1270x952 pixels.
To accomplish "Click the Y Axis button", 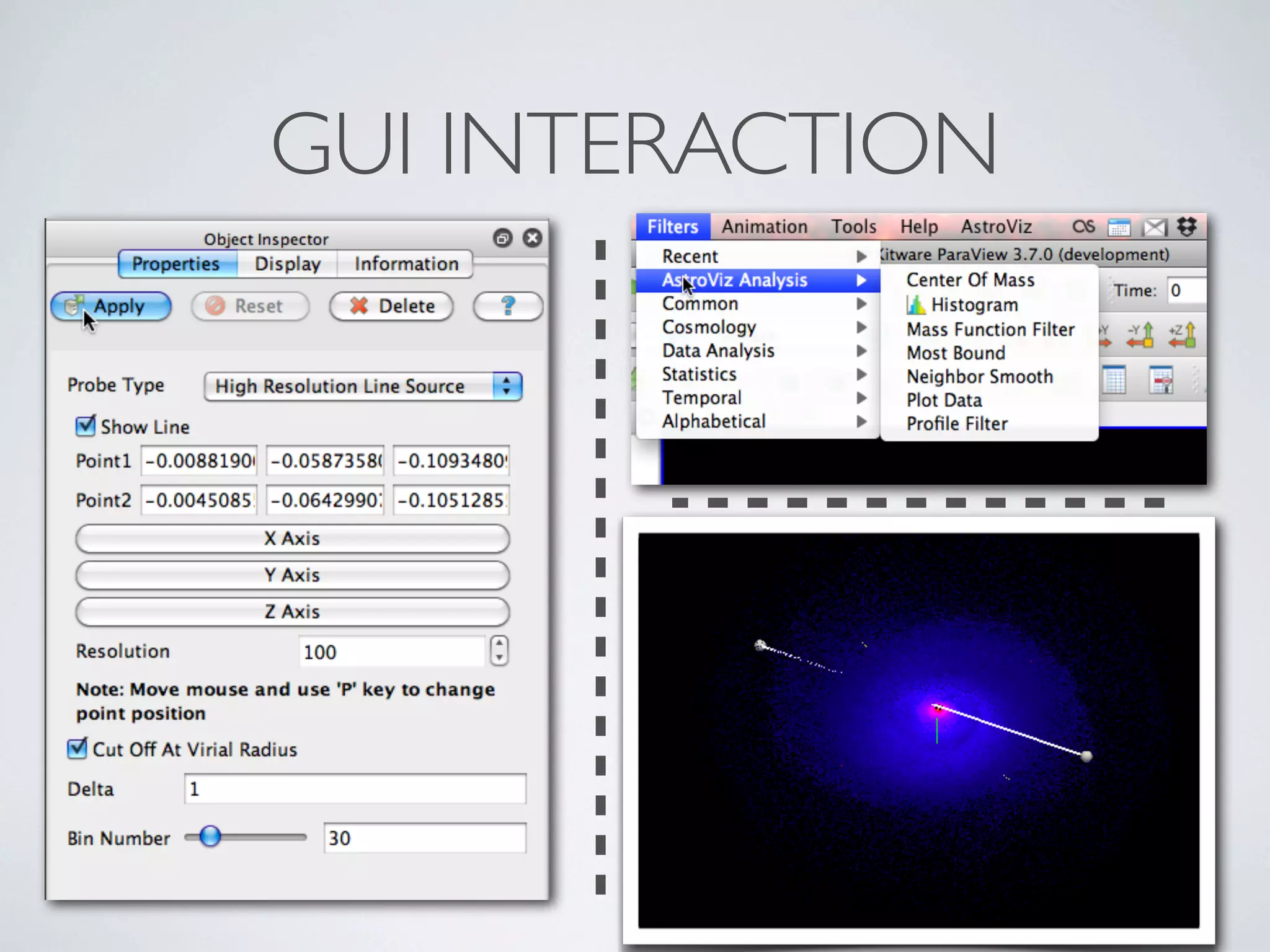I will coord(292,575).
